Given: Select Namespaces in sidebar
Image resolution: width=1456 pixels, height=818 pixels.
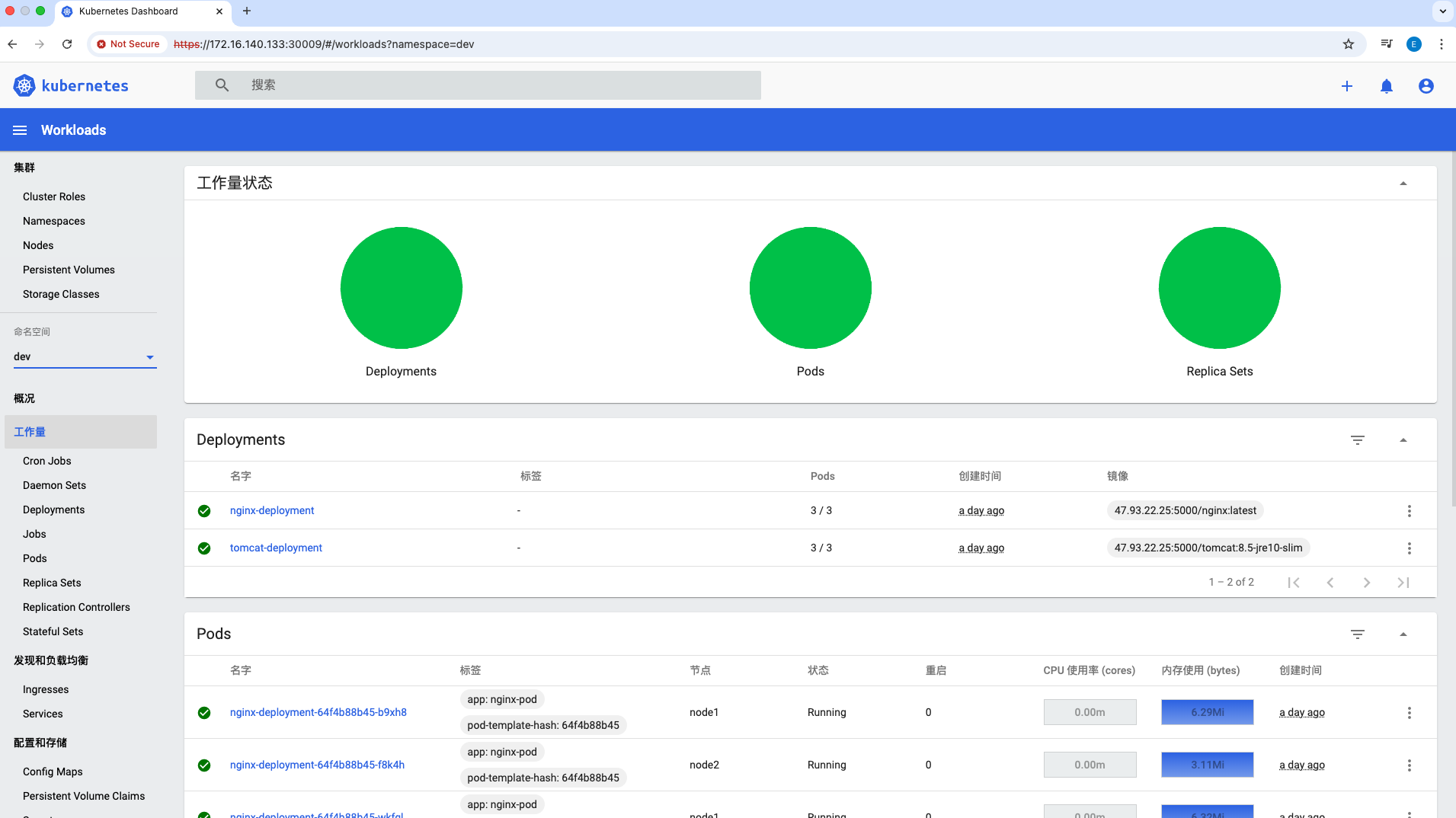Looking at the screenshot, I should [54, 221].
